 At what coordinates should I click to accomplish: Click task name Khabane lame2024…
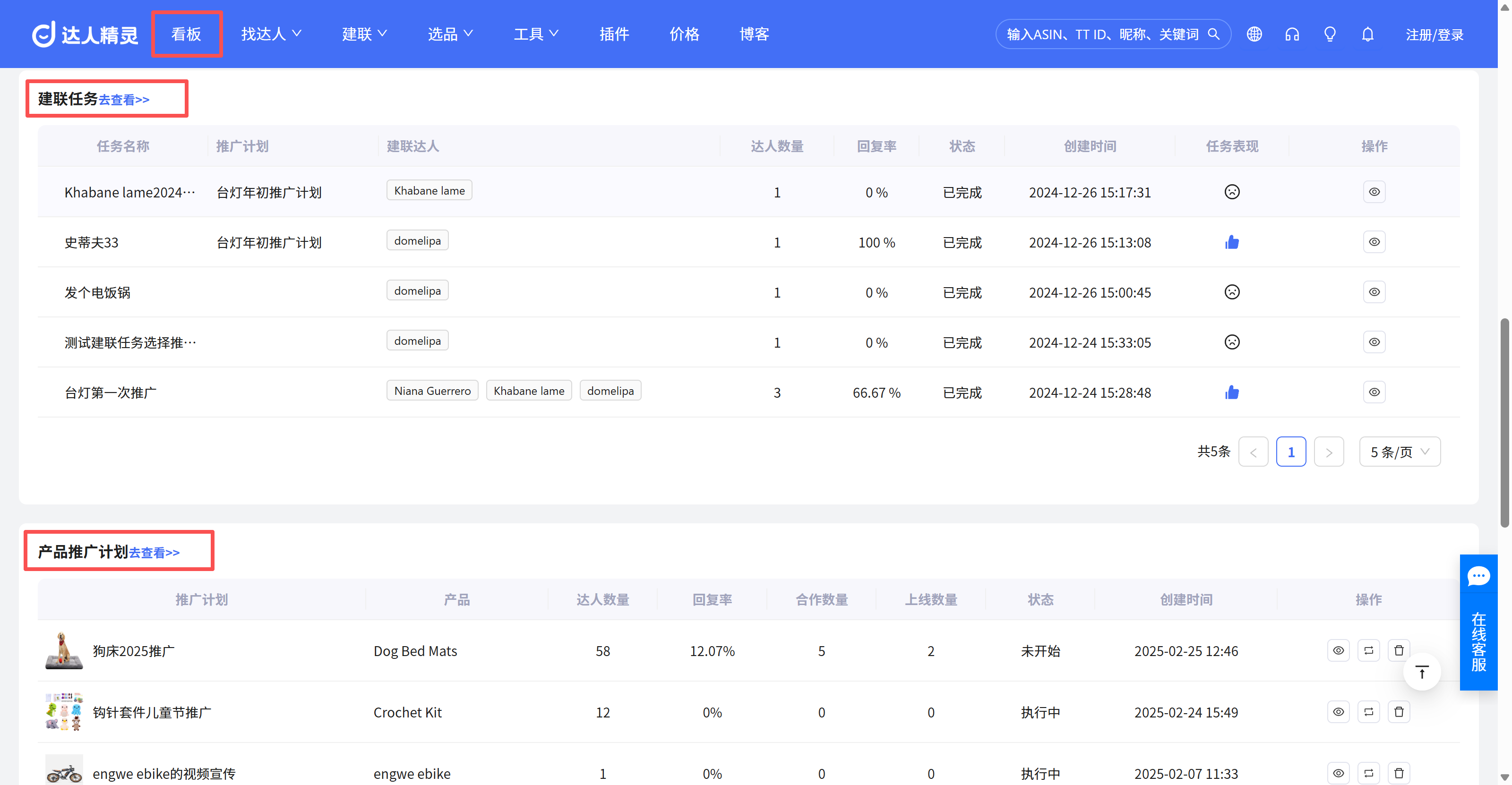(130, 192)
